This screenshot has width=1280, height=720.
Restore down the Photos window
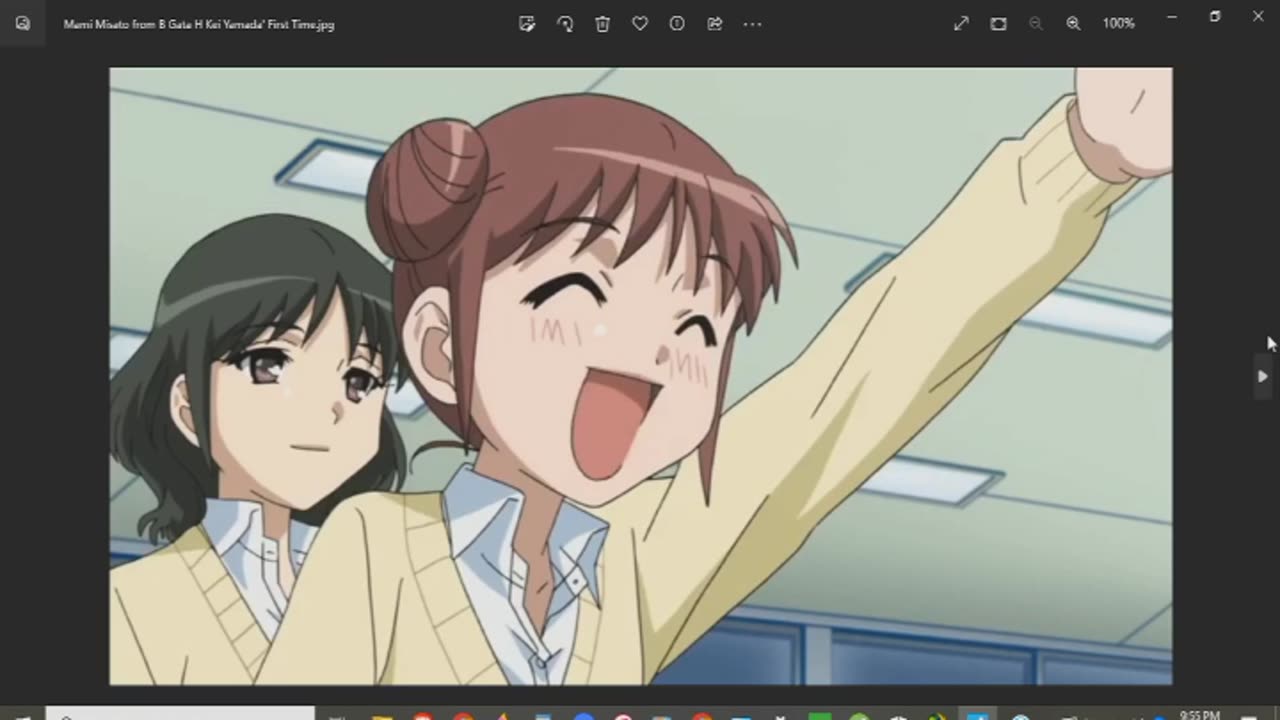(x=1215, y=17)
